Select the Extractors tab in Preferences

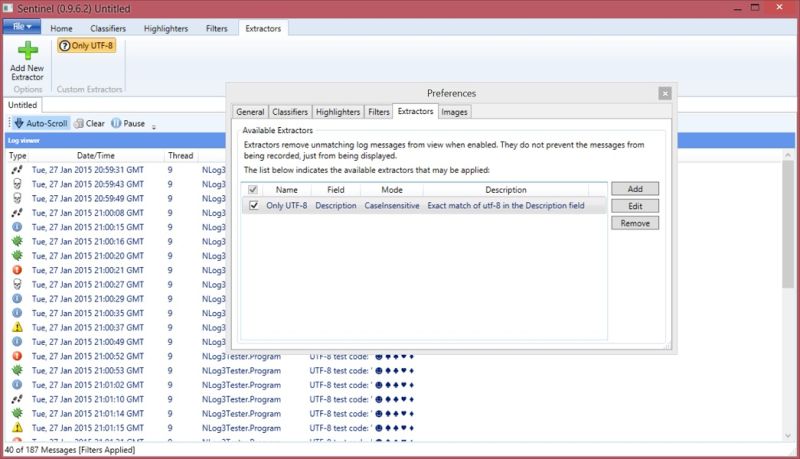415,111
